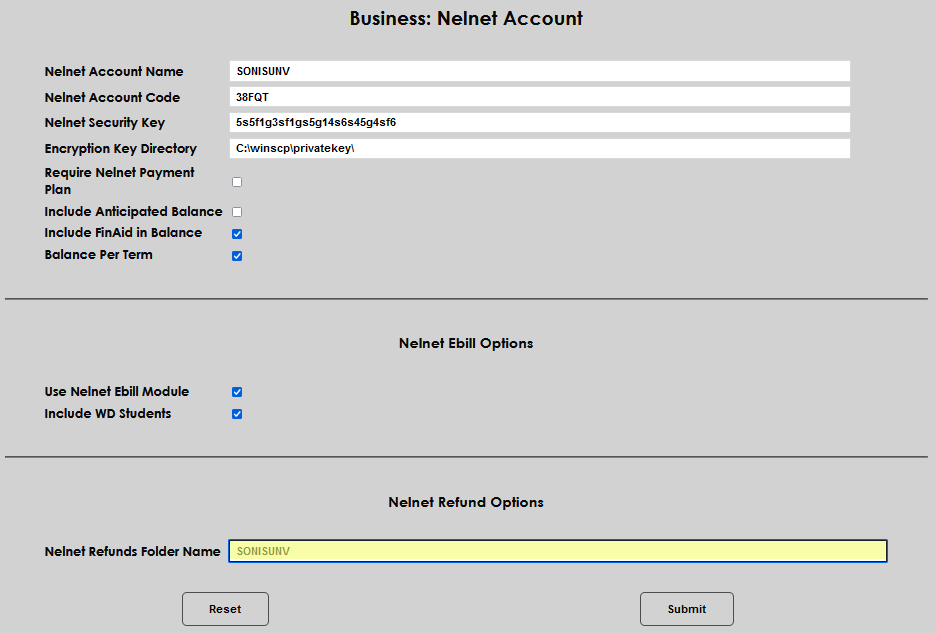This screenshot has width=936, height=633.
Task: Uncheck Include FinAid in Balance
Action: tap(236, 233)
